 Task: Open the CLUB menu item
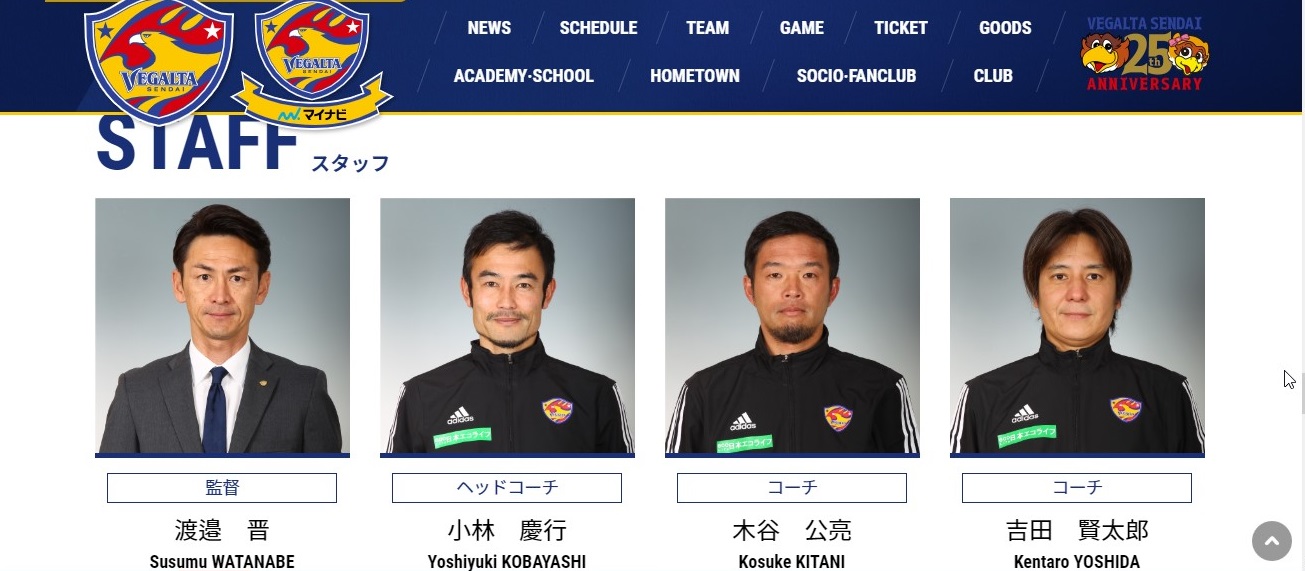pyautogui.click(x=993, y=76)
